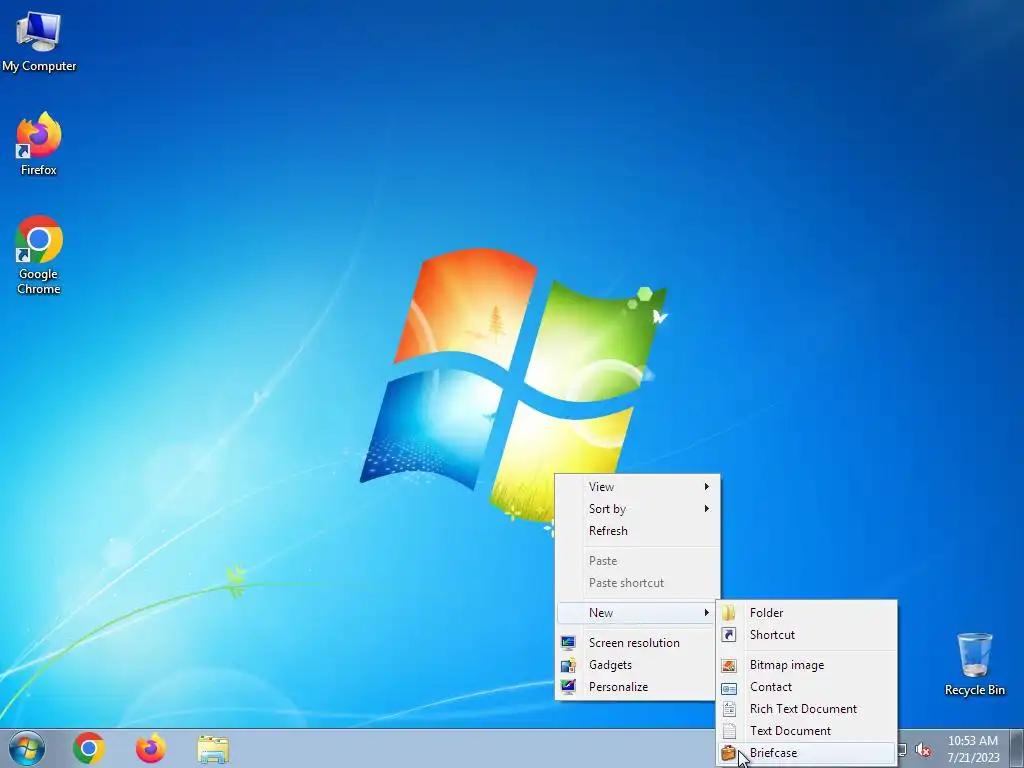
Task: Click the Rich Text Document icon
Action: point(729,709)
